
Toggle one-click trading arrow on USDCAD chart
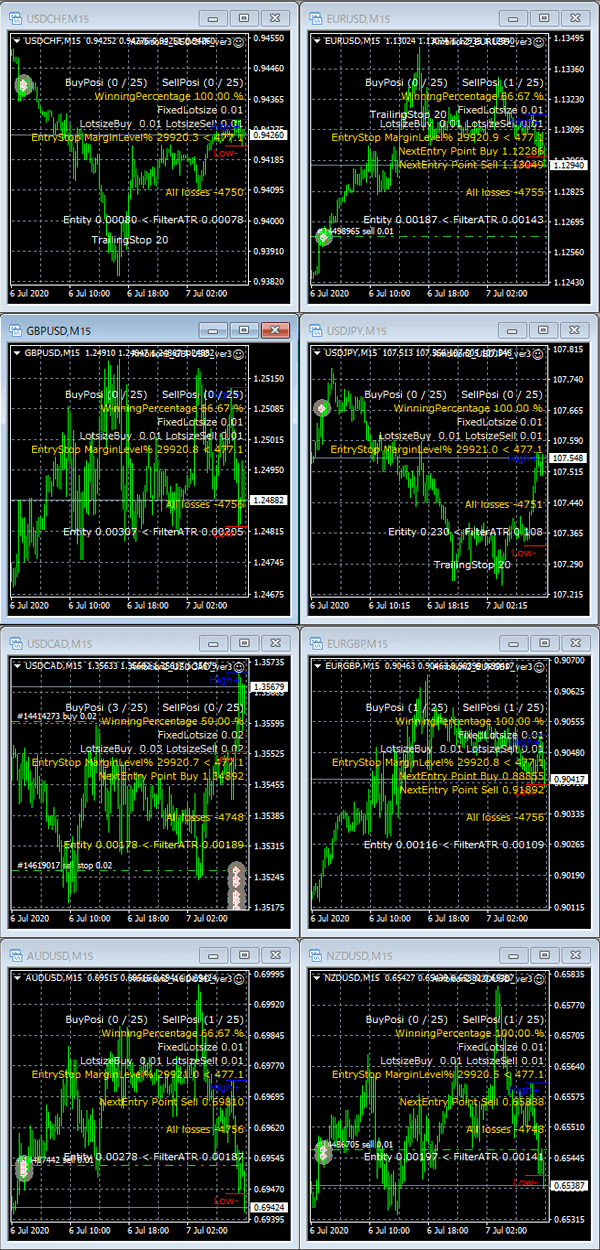tap(17, 666)
